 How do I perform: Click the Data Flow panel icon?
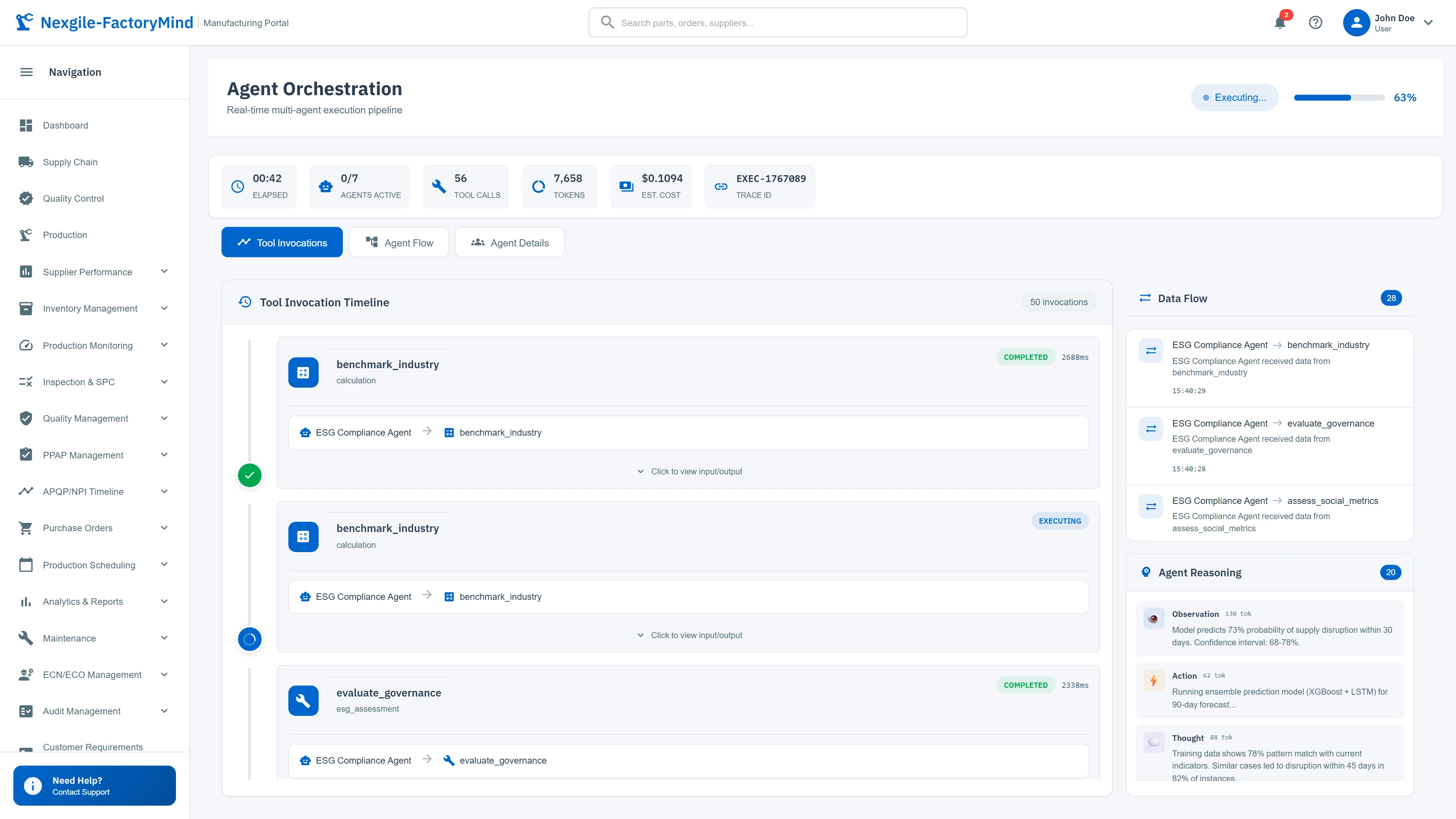1146,298
